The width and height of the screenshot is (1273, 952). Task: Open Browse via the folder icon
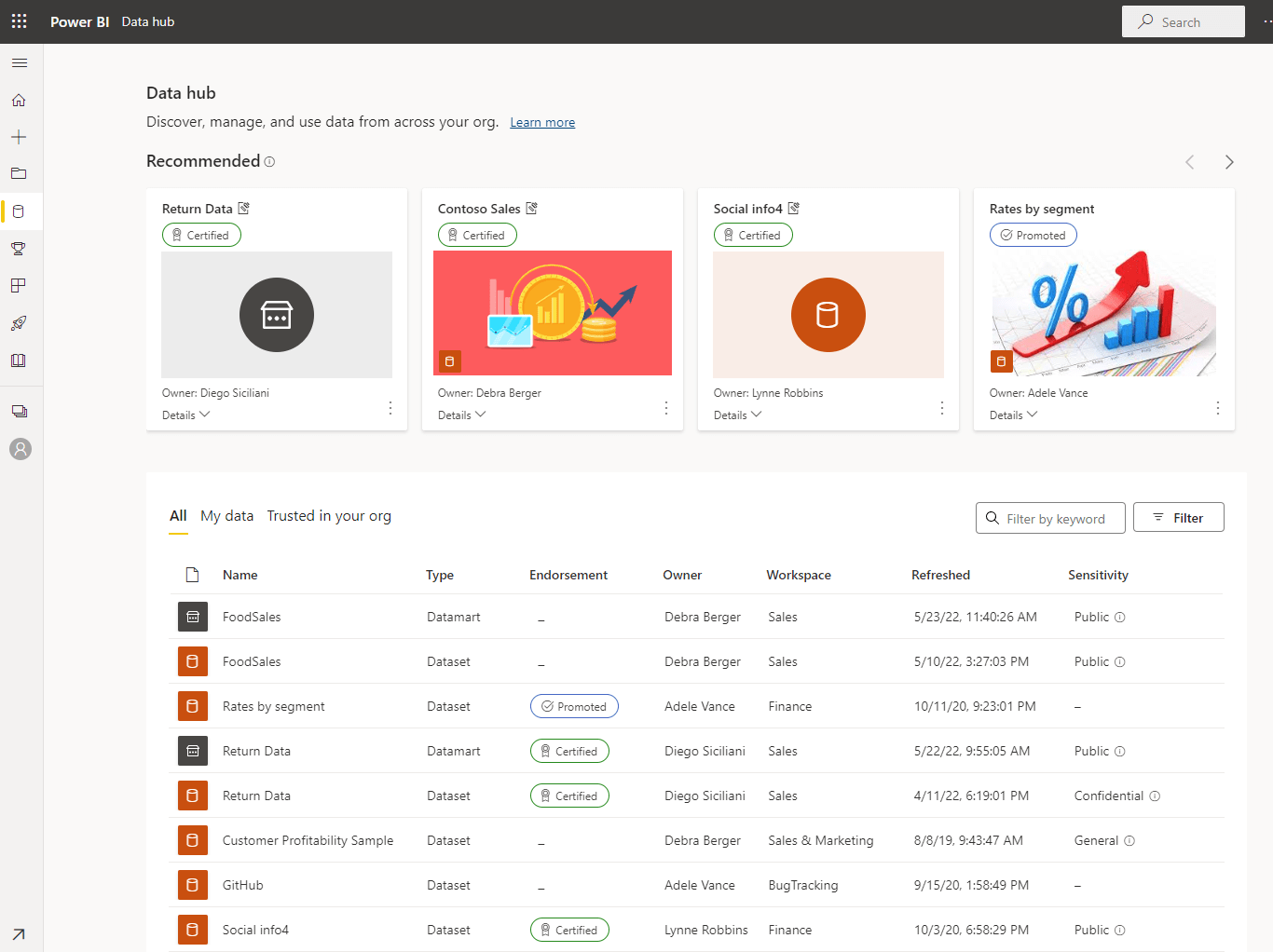pos(19,173)
